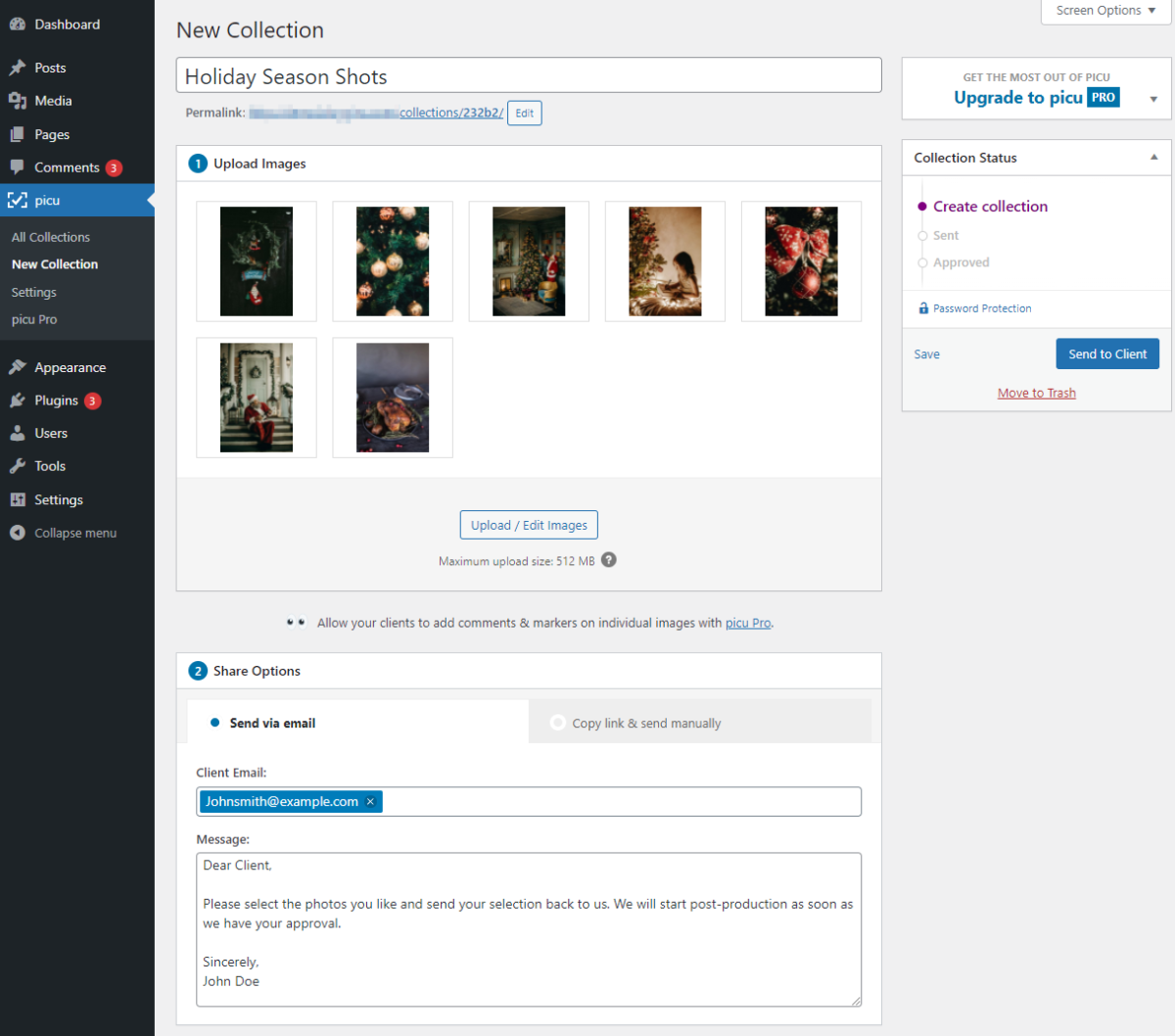Click the Password Protection lock icon

[x=923, y=308]
